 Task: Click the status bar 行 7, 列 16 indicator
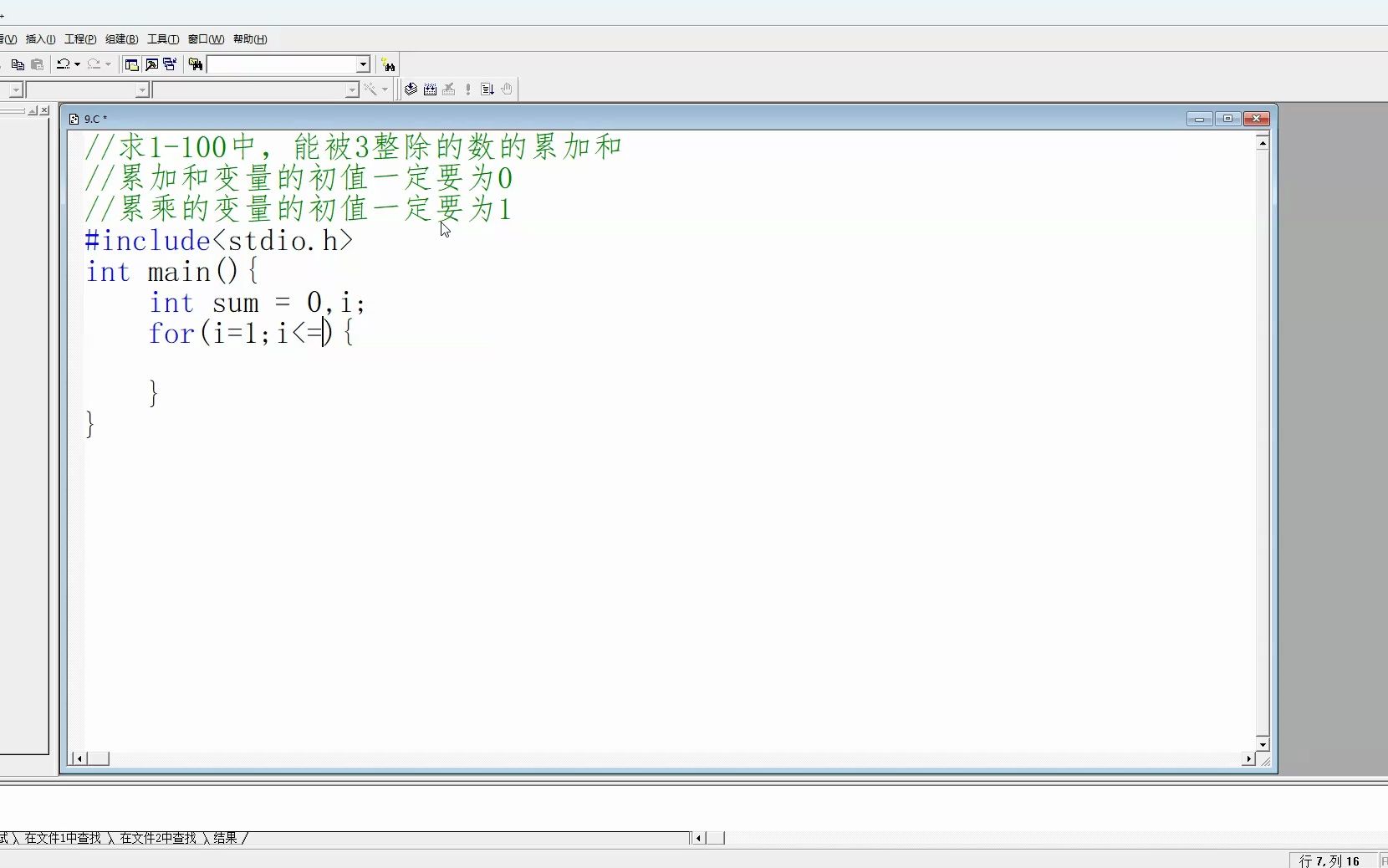(x=1330, y=860)
